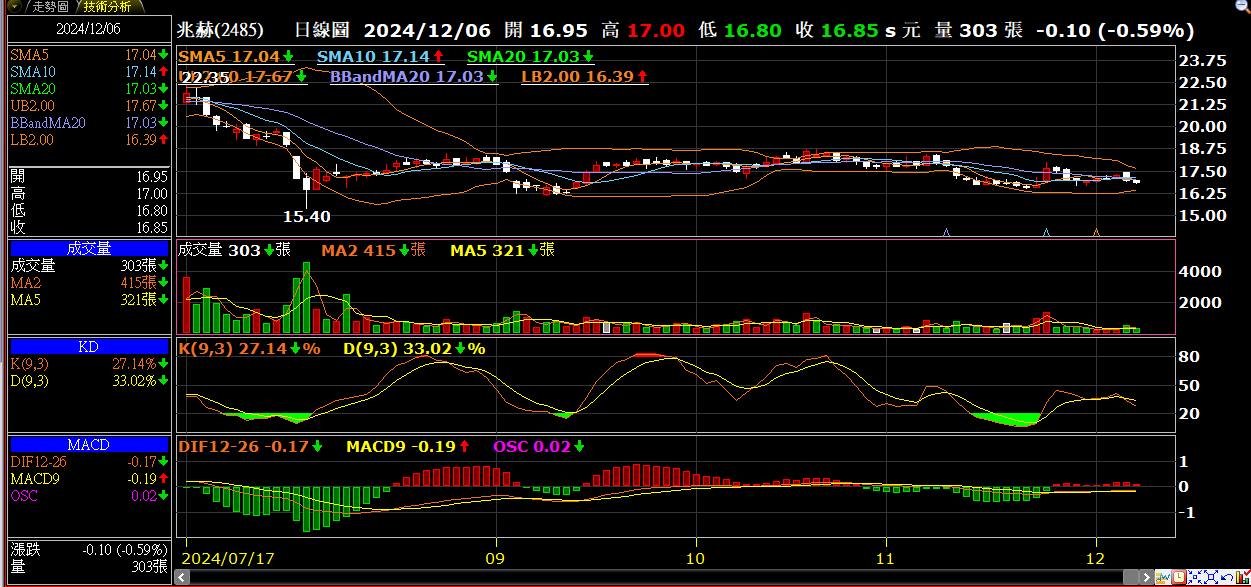Click the expand arrows icon
This screenshot has width=1251, height=587.
pos(1211,577)
